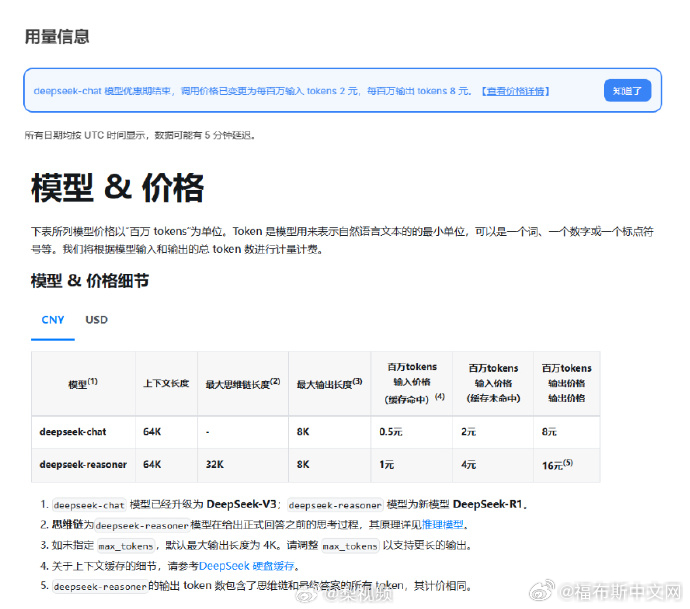Click the 模型 & 价格 main heading
This screenshot has height=609, width=690.
(117, 188)
